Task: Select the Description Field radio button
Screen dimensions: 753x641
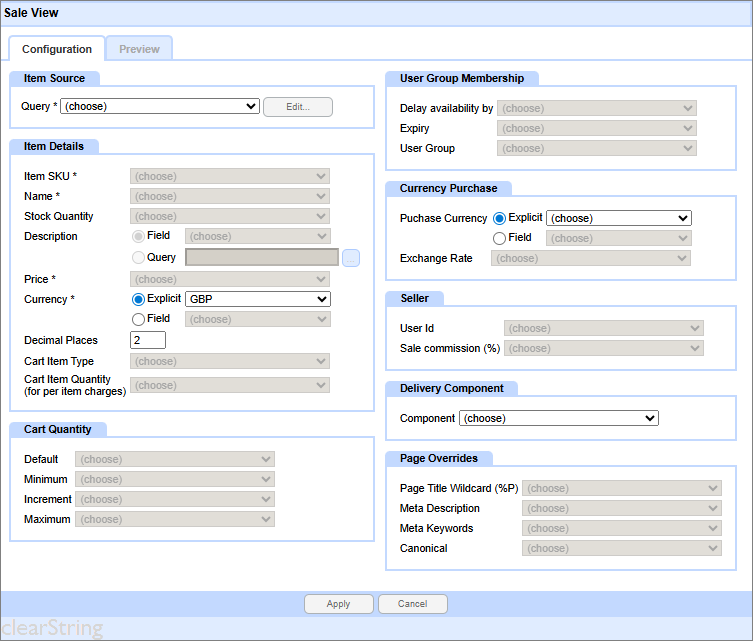Action: [139, 237]
